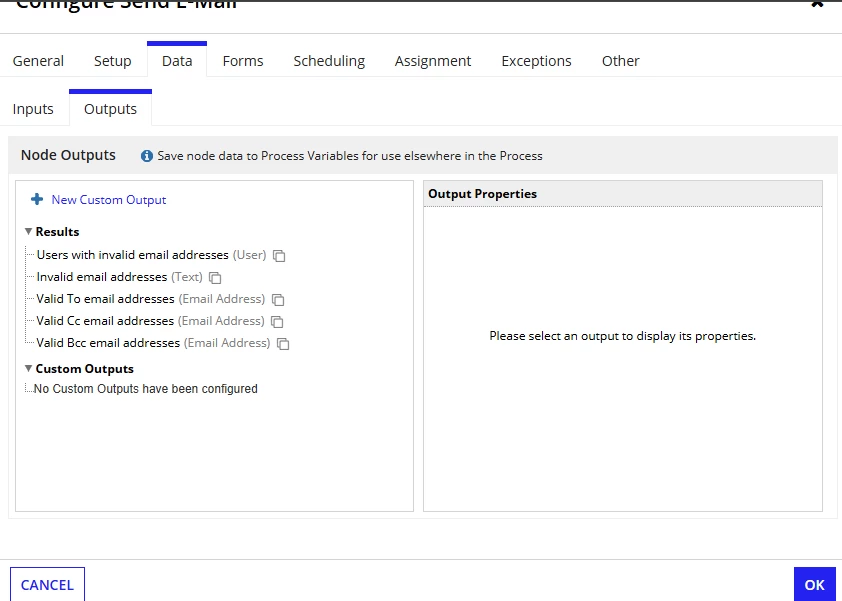Image resolution: width=842 pixels, height=601 pixels.
Task: Click copy icon for Valid Cc email addresses
Action: tap(277, 322)
